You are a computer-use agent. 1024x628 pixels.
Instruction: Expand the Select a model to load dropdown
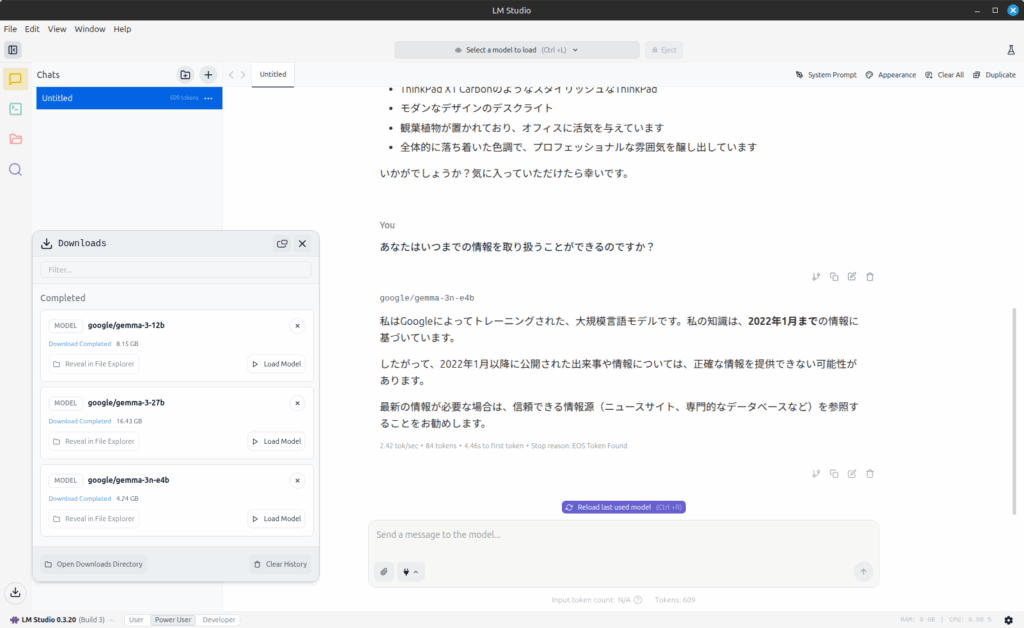(516, 50)
